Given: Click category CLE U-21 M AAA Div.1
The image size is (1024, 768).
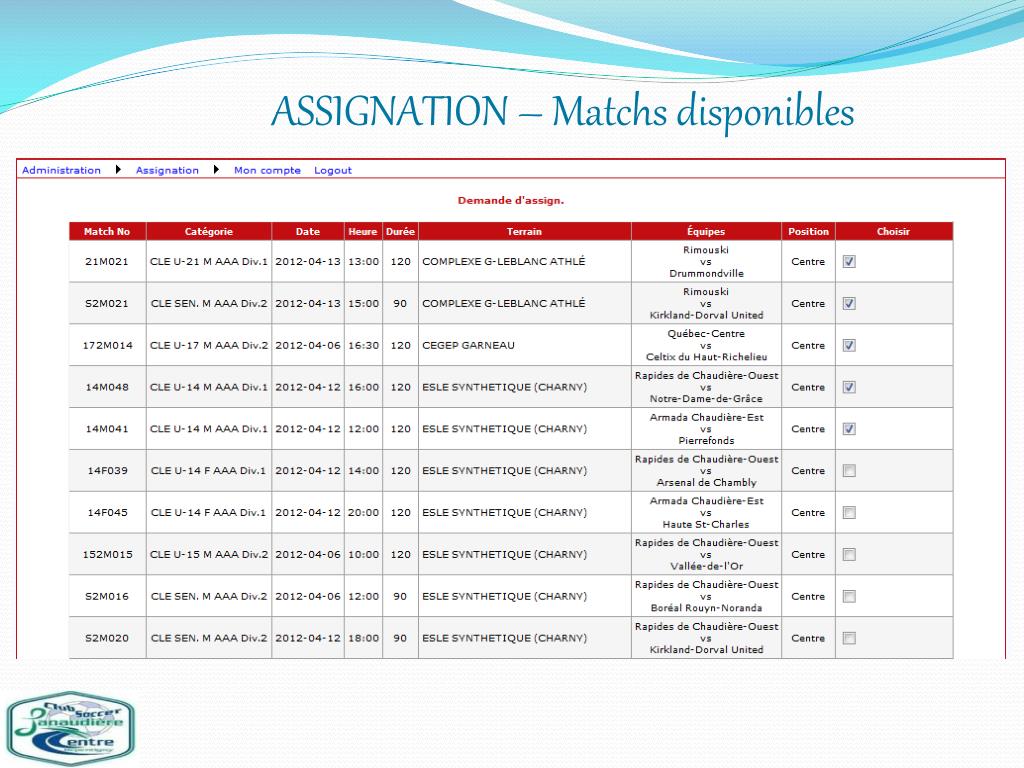Looking at the screenshot, I should point(208,262).
